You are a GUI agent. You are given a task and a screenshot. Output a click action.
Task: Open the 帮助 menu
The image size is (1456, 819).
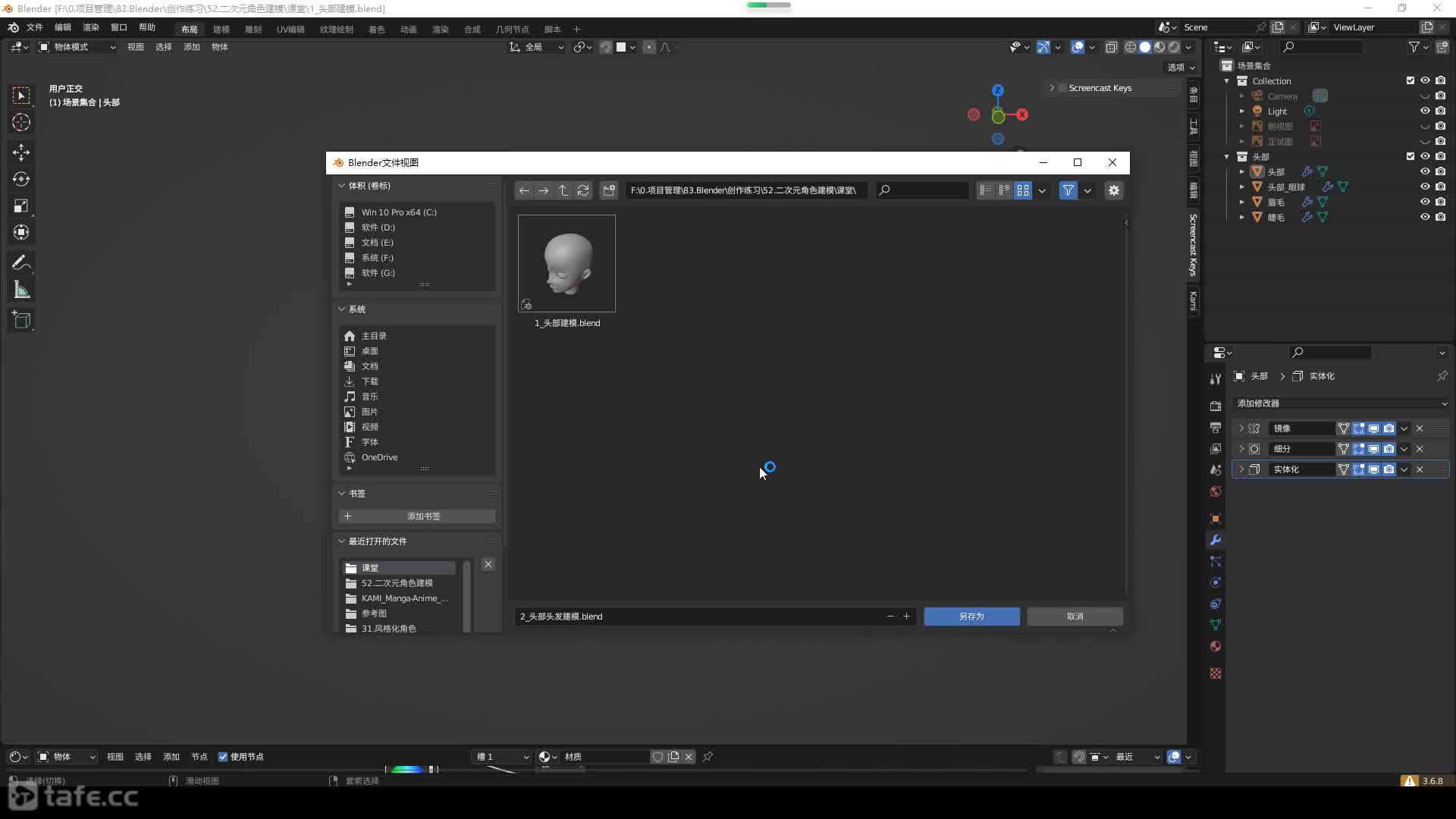[147, 27]
